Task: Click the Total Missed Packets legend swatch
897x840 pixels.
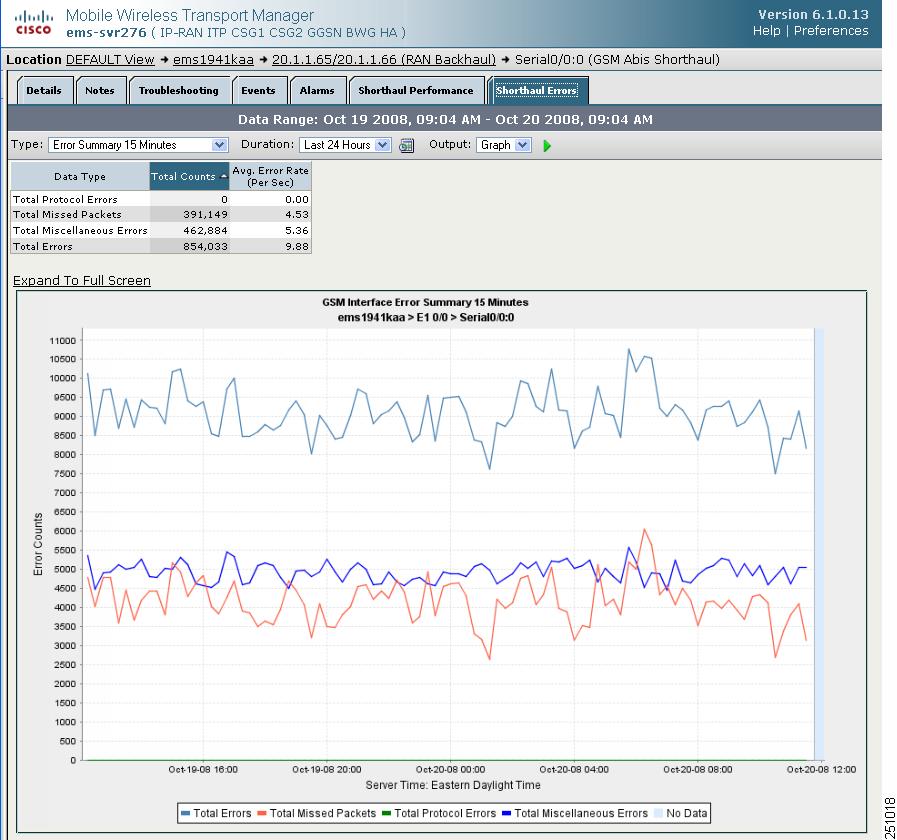Action: pos(262,813)
